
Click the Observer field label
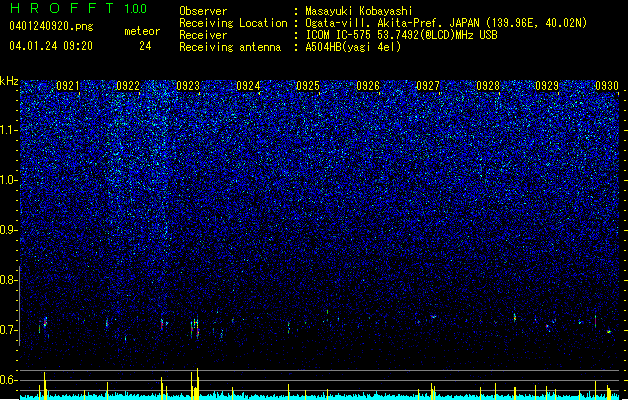pos(203,11)
